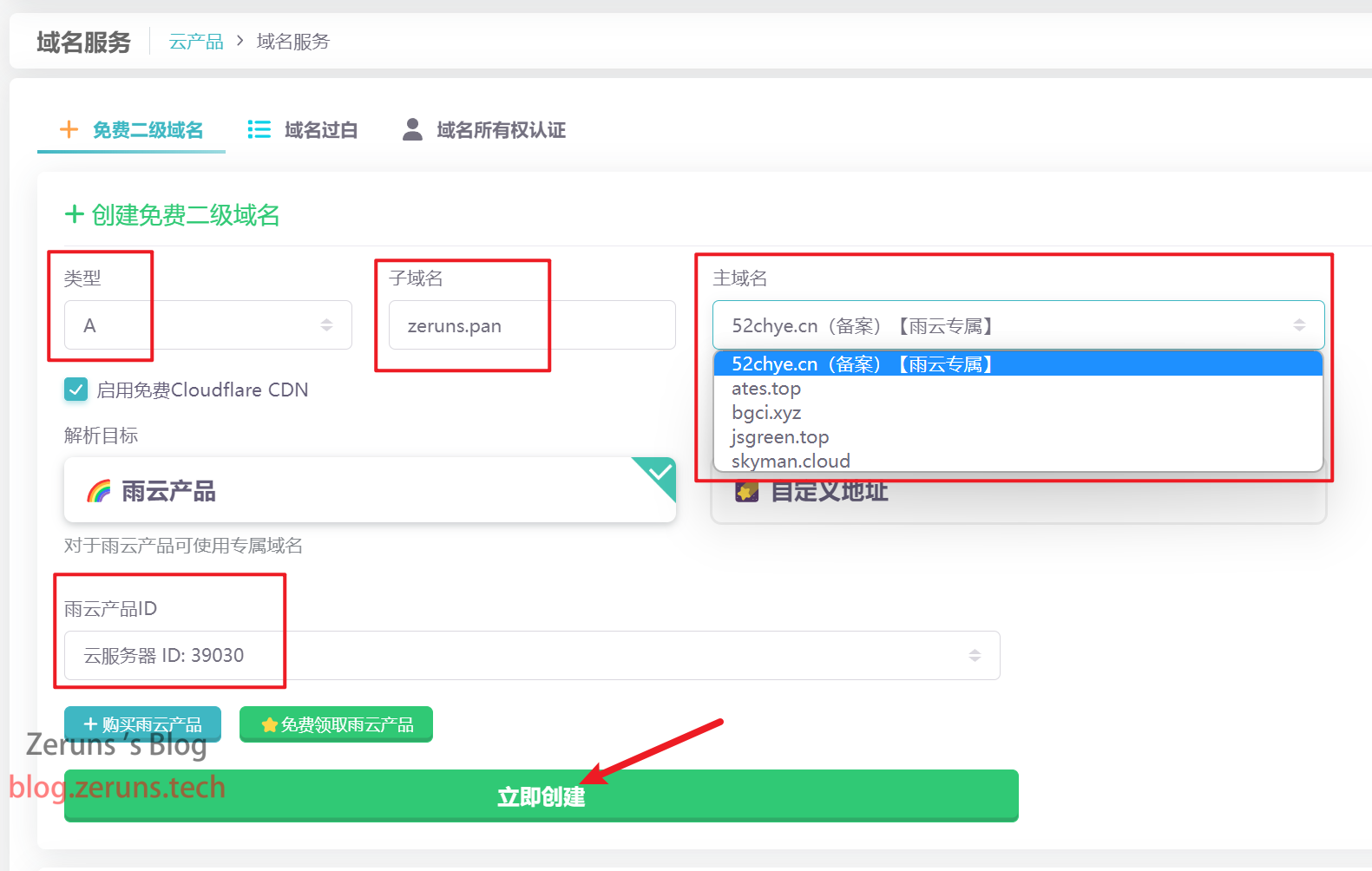Open the 免费二级域名 tab

click(x=131, y=130)
